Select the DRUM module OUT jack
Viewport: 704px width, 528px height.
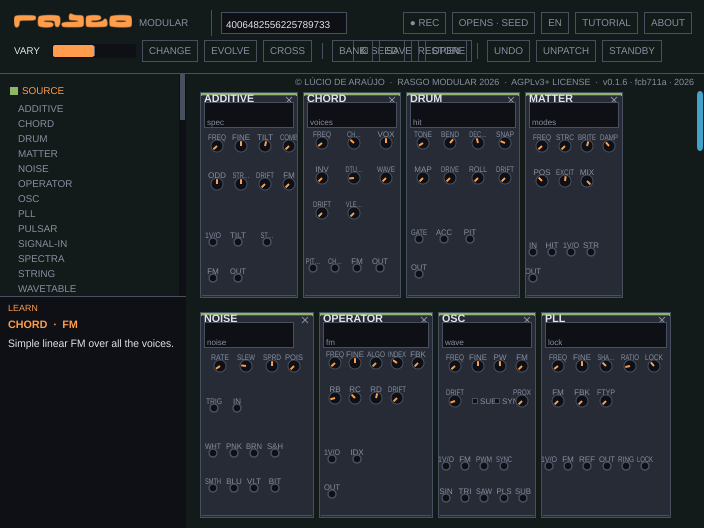(x=419, y=274)
